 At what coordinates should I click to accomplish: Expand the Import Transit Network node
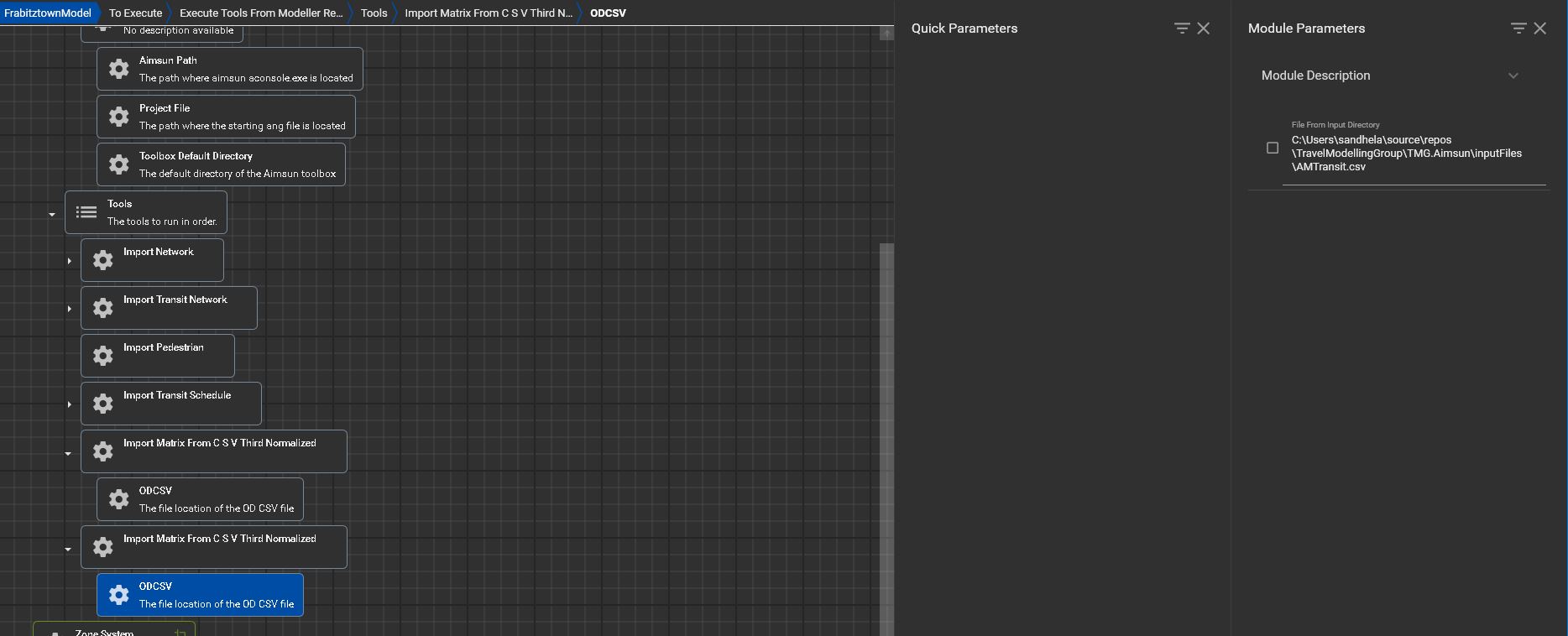[69, 309]
